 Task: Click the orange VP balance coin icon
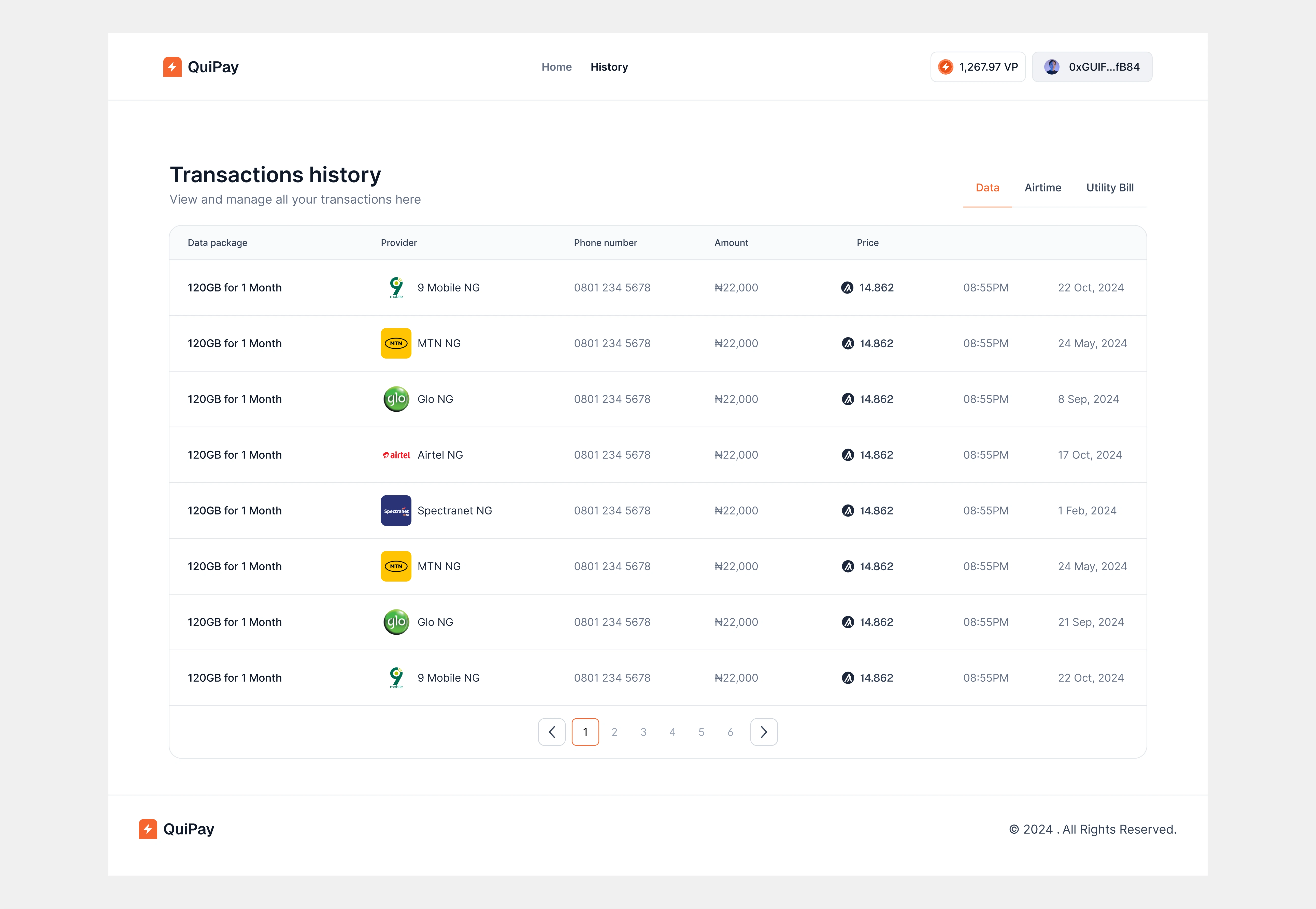click(946, 67)
